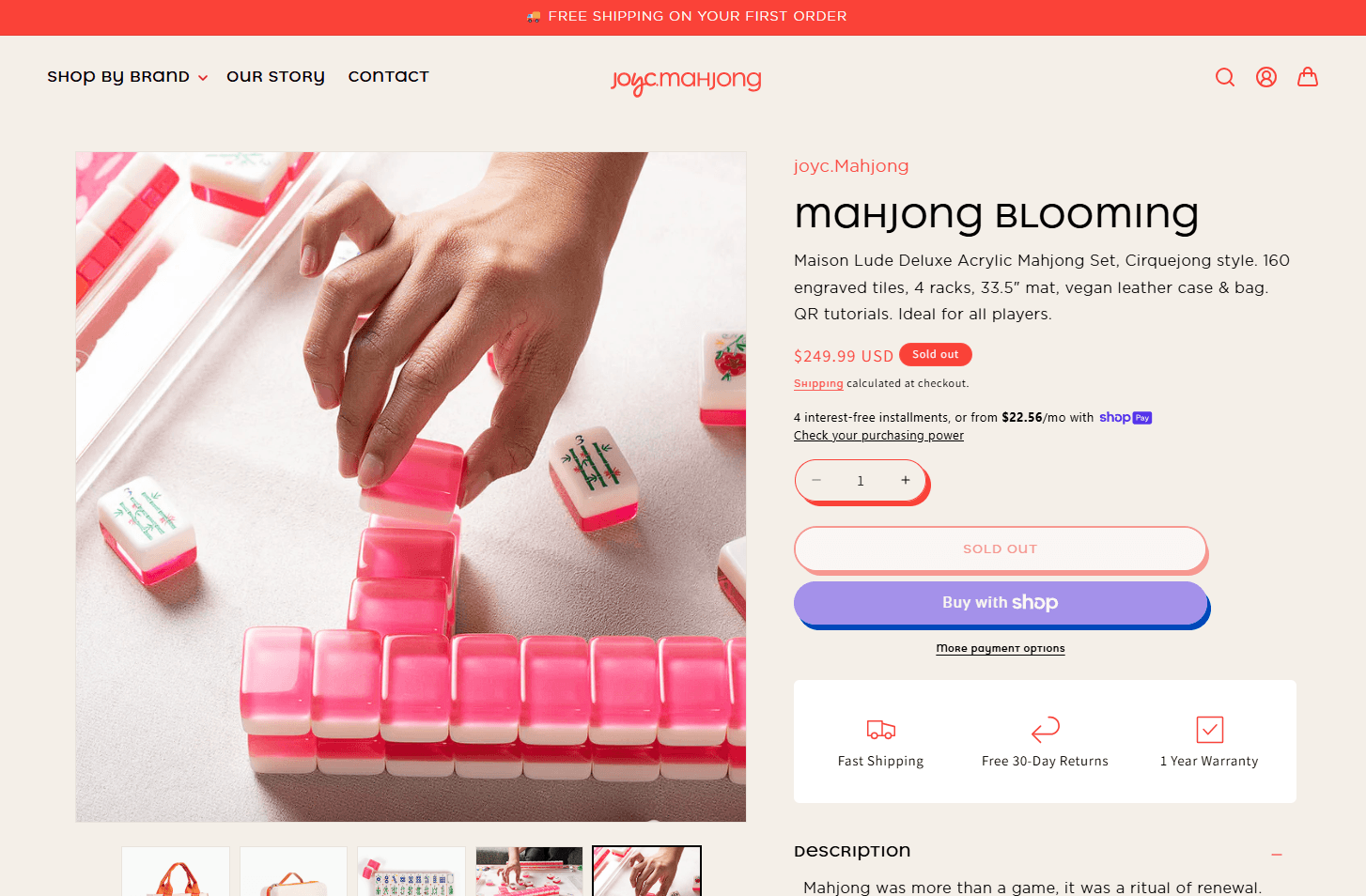Click the quantity number input field
1366x896 pixels.
[861, 481]
